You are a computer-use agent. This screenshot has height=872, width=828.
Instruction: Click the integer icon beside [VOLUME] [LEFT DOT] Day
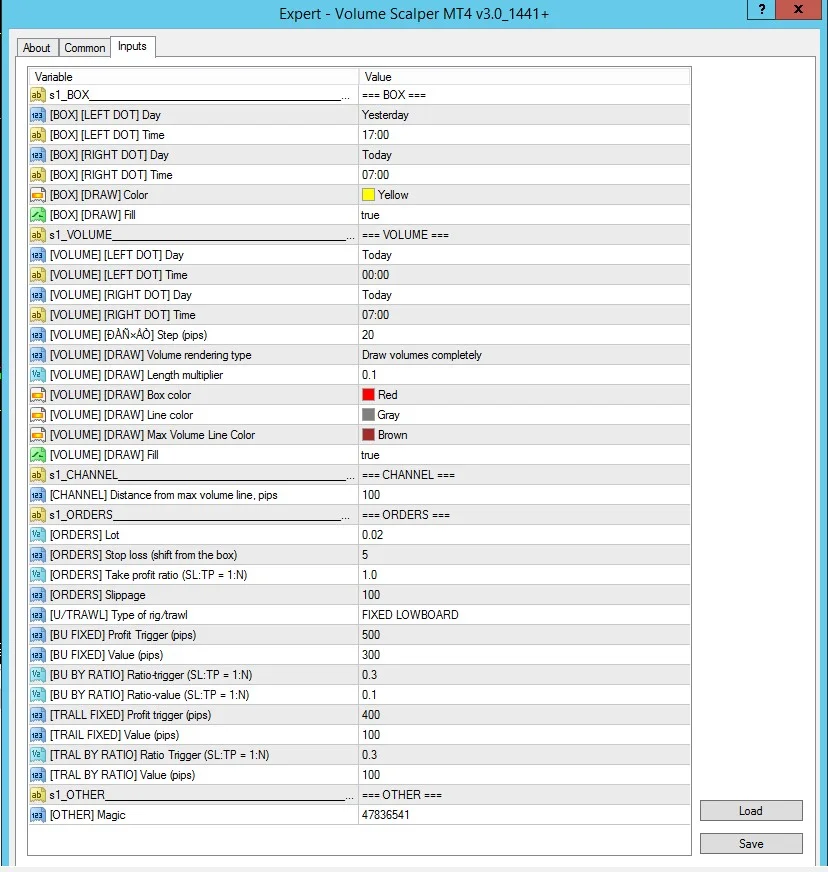(x=37, y=255)
